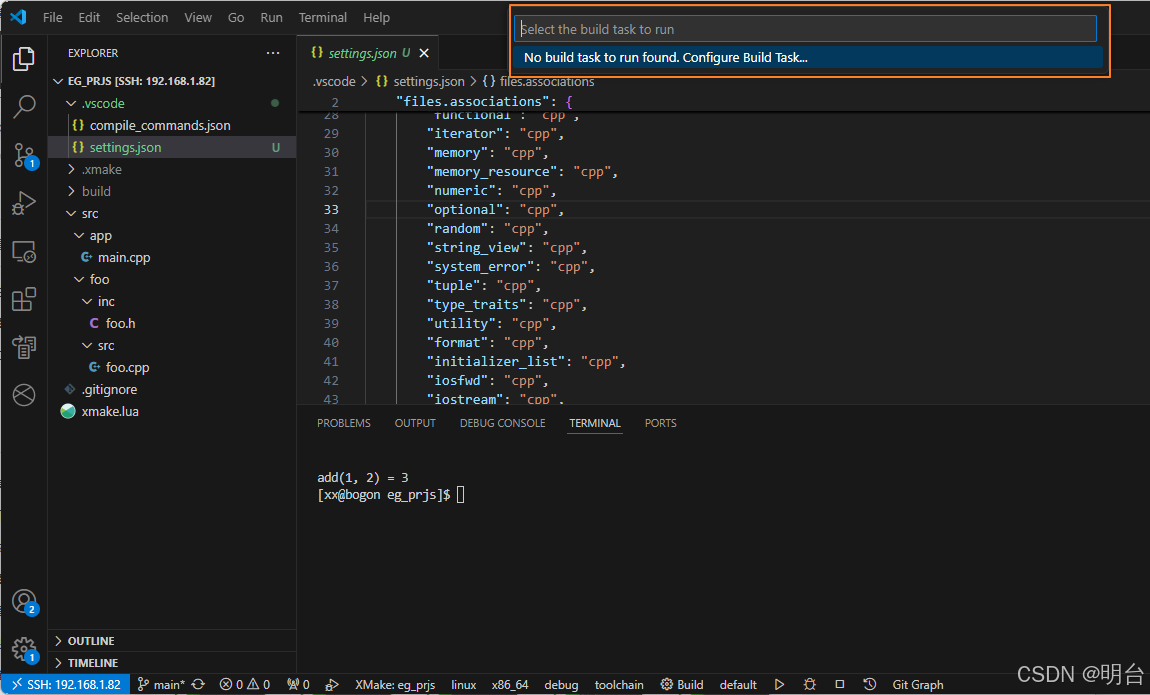The height and width of the screenshot is (695, 1150).
Task: Open foo.h in explorer
Action: click(172, 323)
